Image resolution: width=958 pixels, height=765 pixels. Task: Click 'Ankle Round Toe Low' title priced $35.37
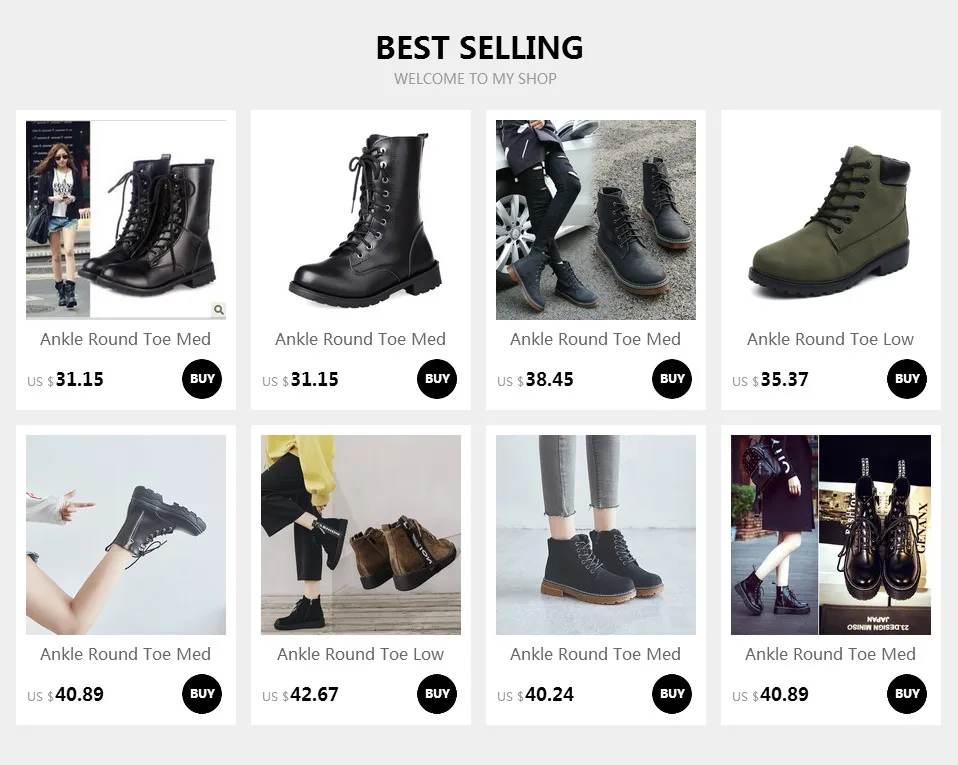830,339
